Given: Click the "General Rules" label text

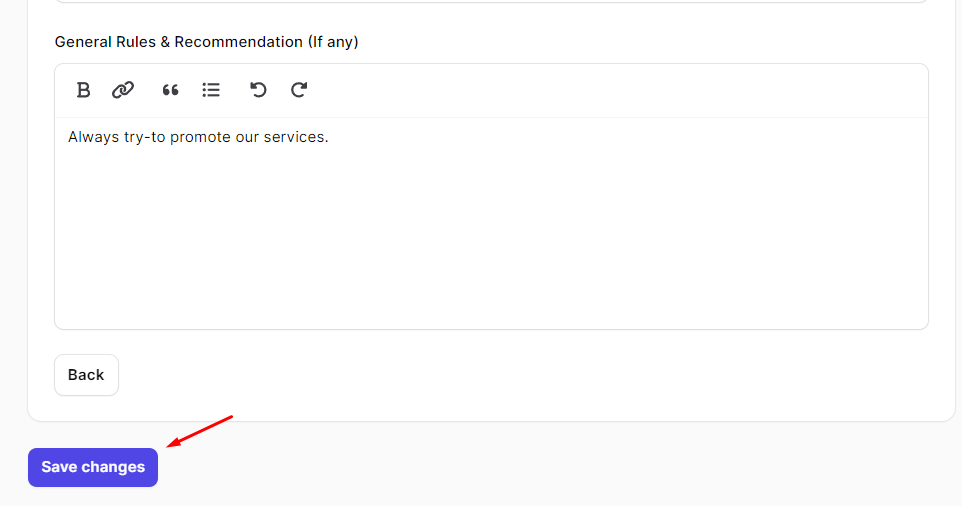Looking at the screenshot, I should (105, 42).
